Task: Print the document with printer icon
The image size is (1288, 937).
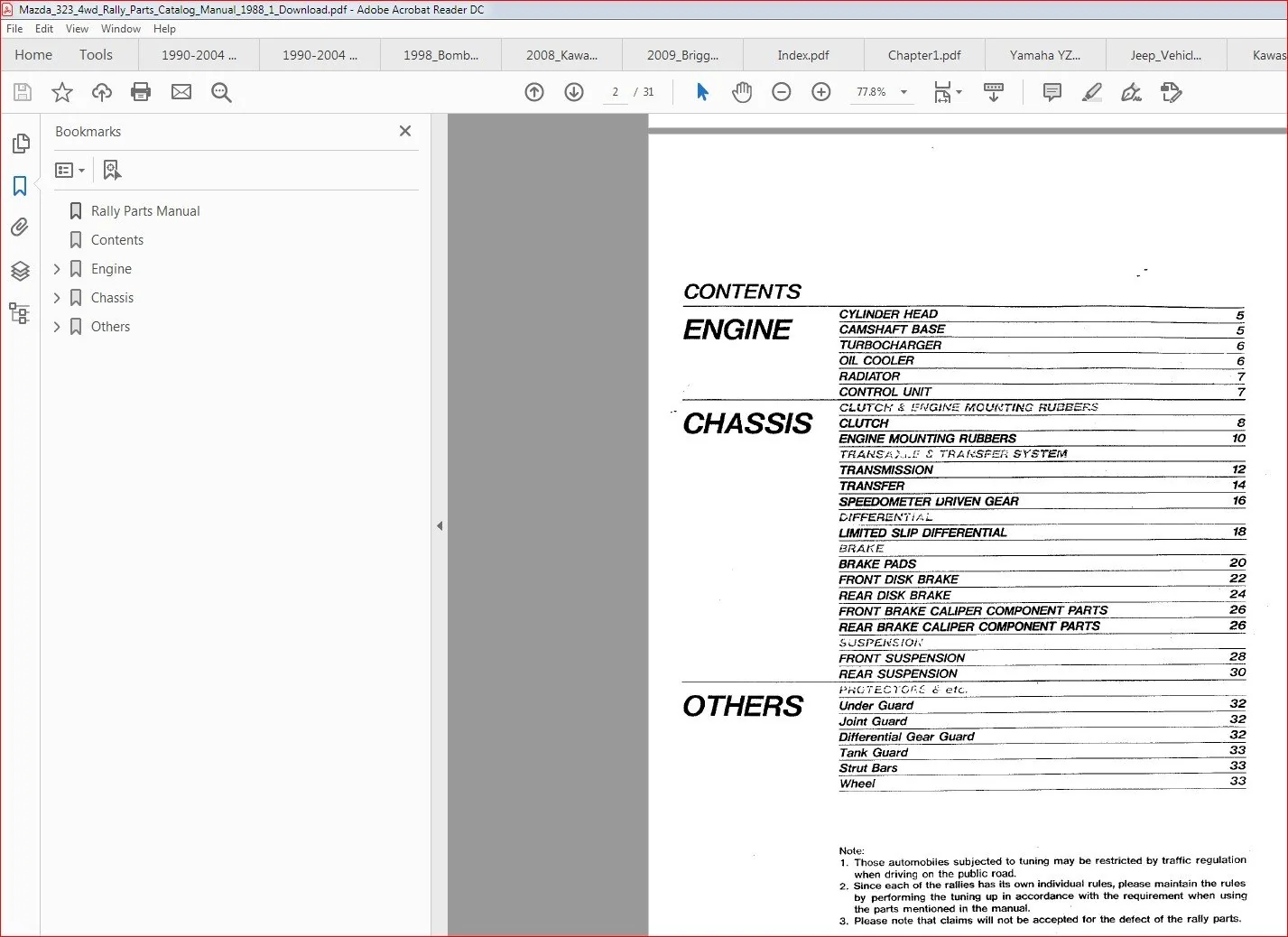Action: coord(141,92)
